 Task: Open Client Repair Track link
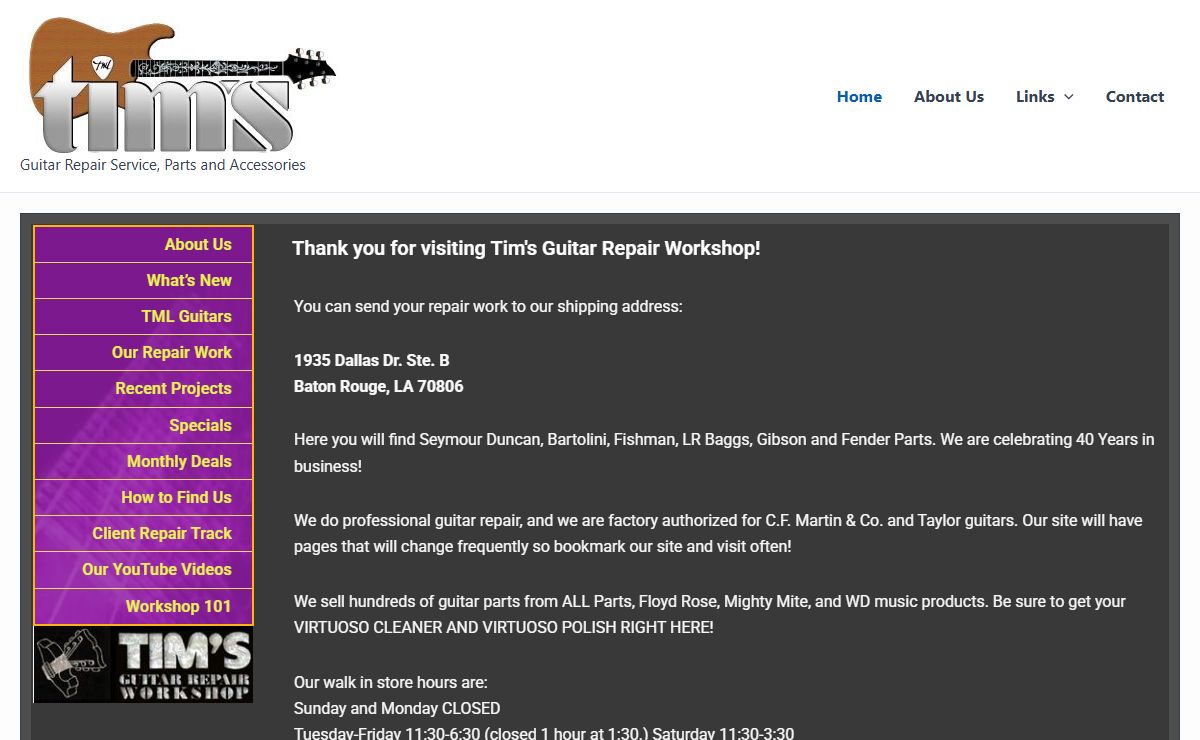point(143,533)
